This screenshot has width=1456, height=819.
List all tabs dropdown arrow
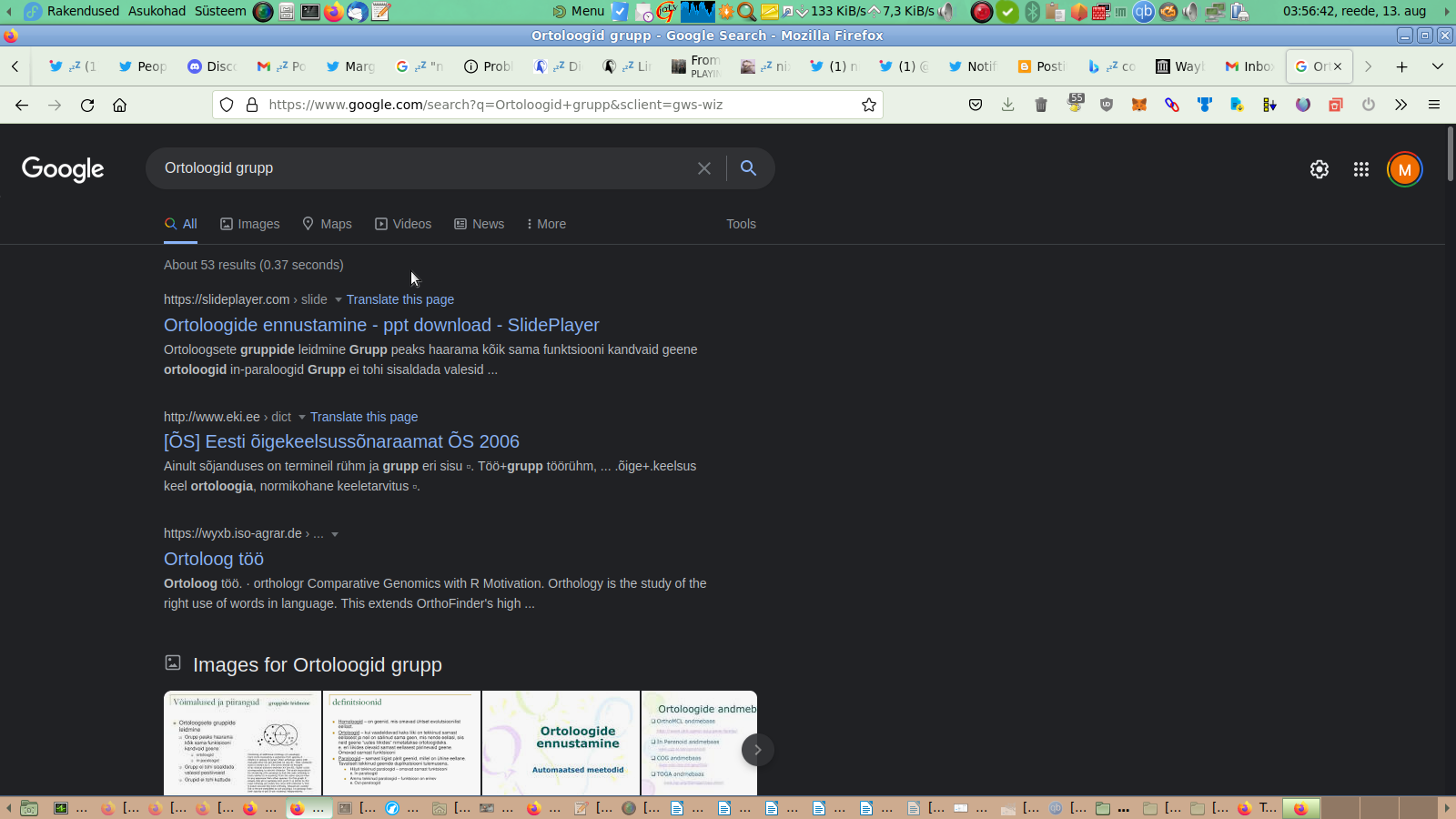coord(1438,66)
